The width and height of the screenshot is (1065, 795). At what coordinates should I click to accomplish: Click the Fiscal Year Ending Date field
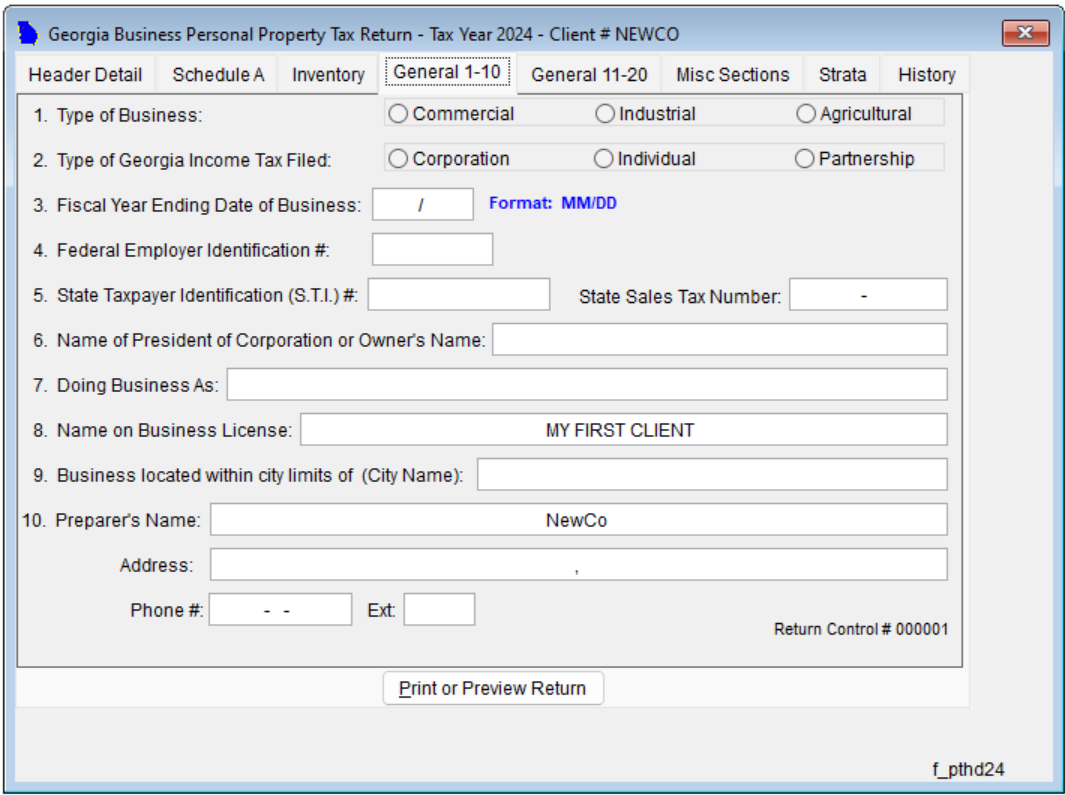(x=422, y=205)
